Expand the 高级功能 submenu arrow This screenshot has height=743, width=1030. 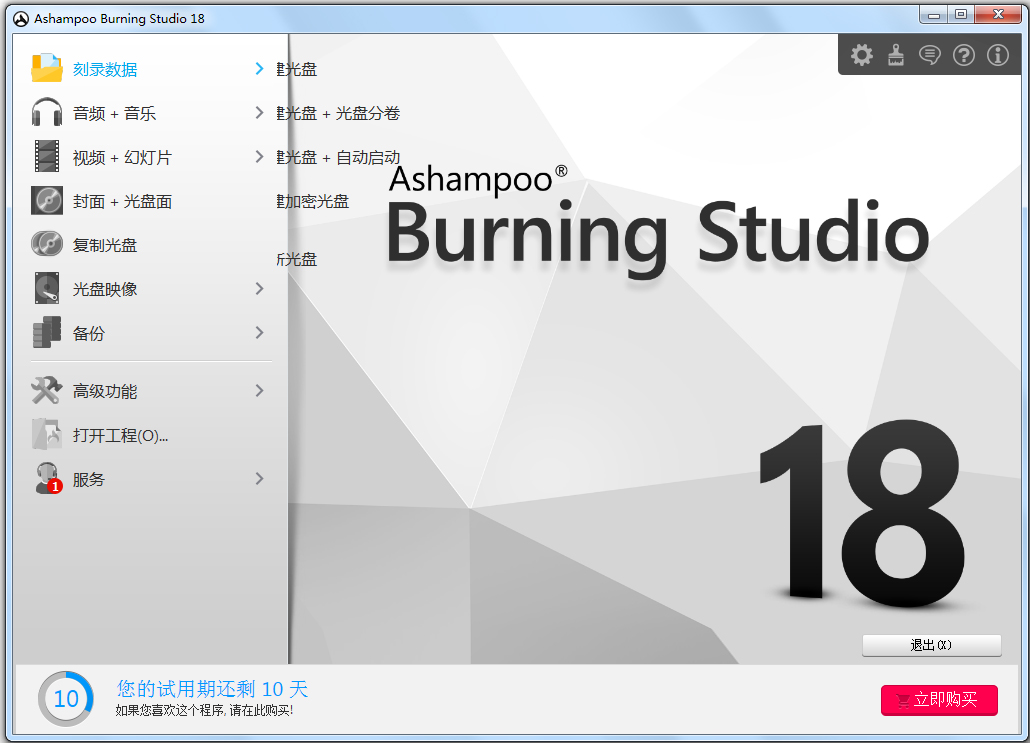pyautogui.click(x=259, y=391)
